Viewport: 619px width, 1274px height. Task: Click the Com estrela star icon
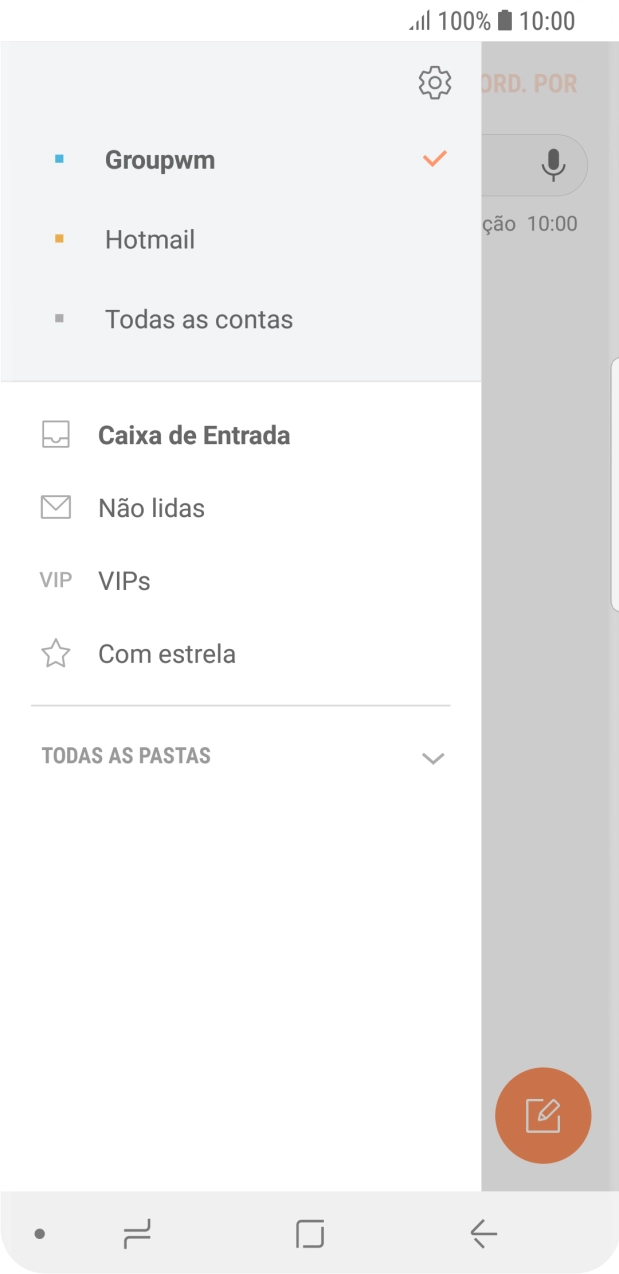click(56, 653)
